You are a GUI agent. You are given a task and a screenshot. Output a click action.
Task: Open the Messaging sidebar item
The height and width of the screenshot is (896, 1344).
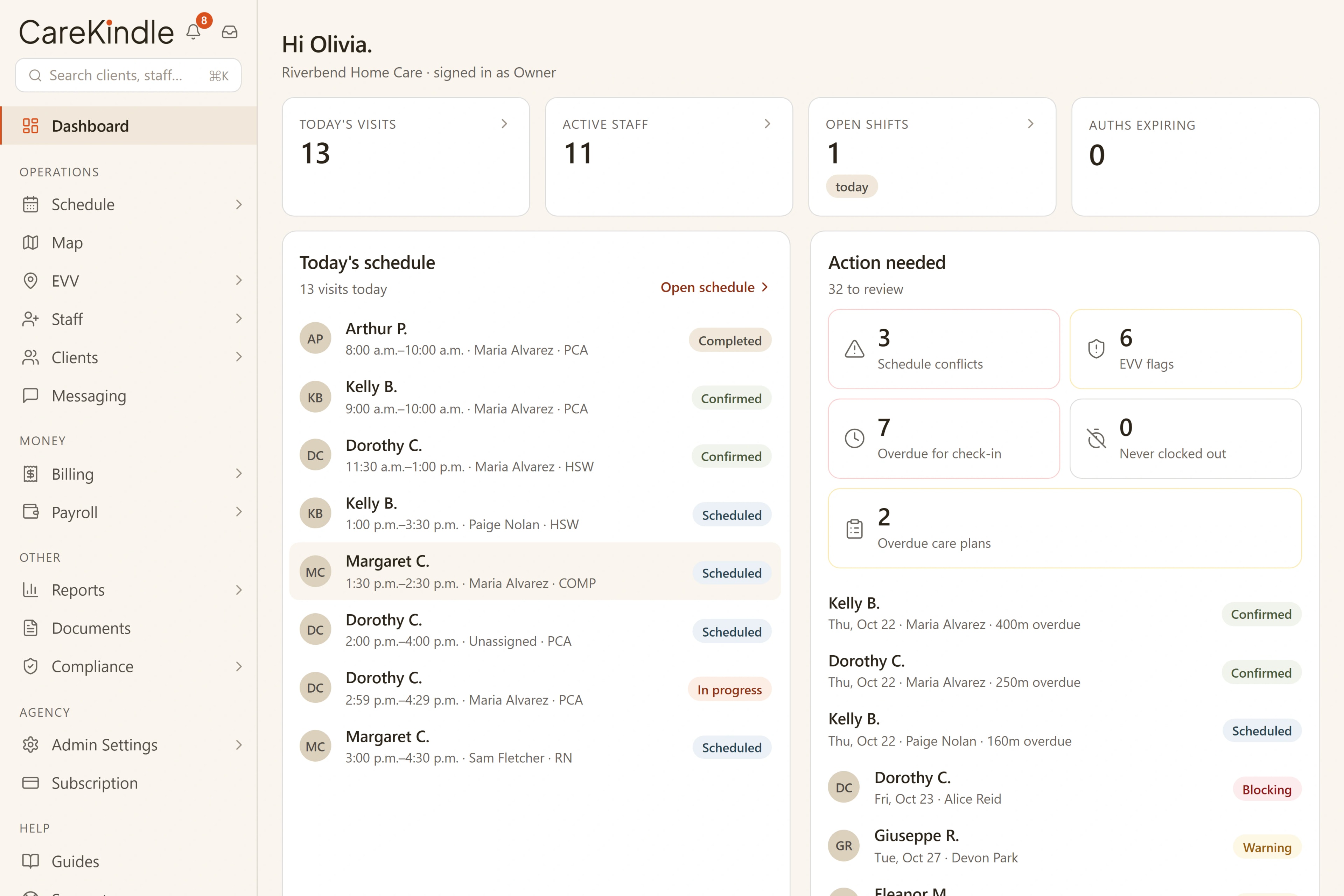pyautogui.click(x=128, y=395)
